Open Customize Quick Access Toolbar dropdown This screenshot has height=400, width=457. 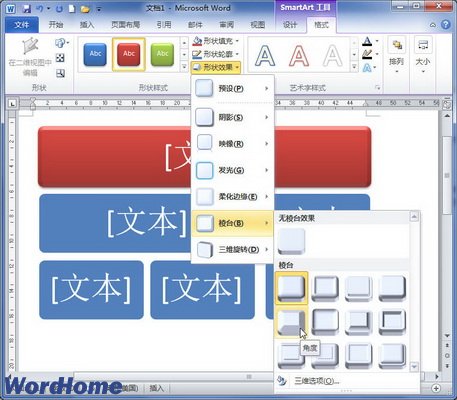click(x=99, y=9)
